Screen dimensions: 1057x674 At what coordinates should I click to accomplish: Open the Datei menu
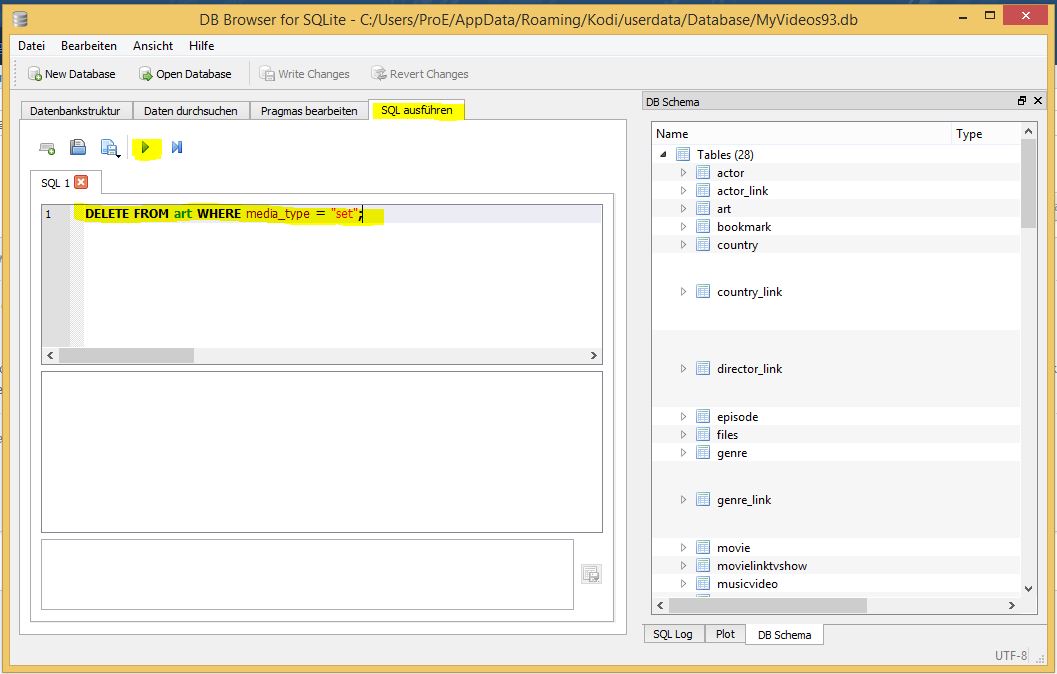click(32, 46)
